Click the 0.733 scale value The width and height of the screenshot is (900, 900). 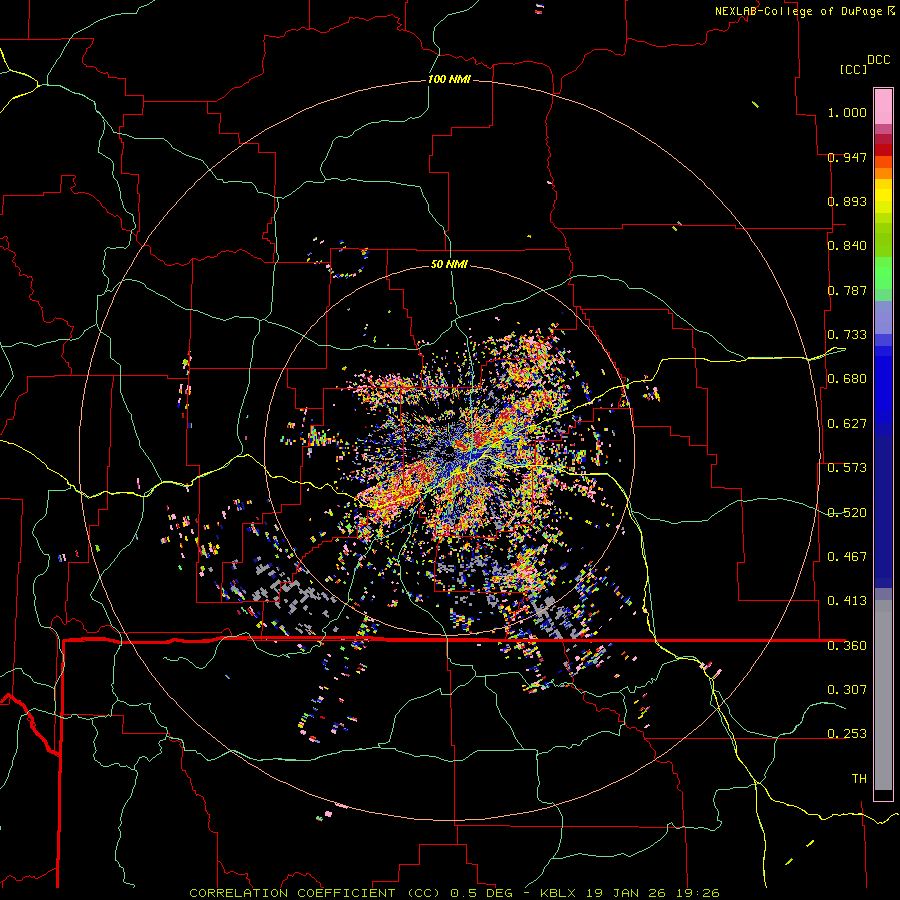coord(847,335)
